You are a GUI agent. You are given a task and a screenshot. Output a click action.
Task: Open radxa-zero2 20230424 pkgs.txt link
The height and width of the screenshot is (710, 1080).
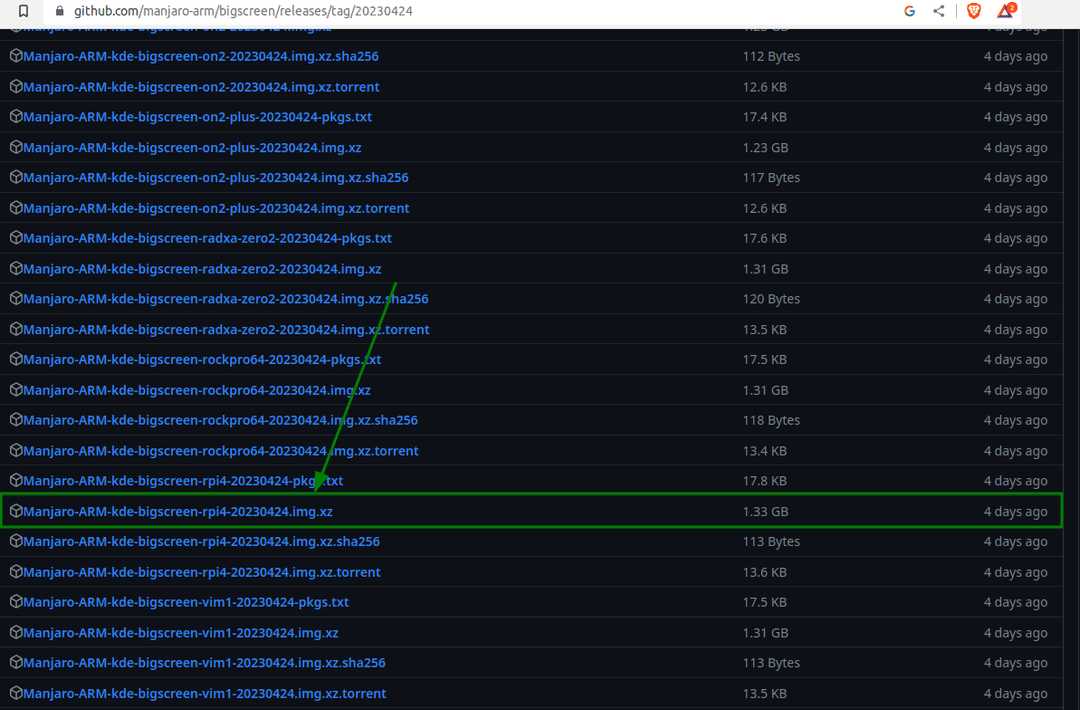click(207, 238)
